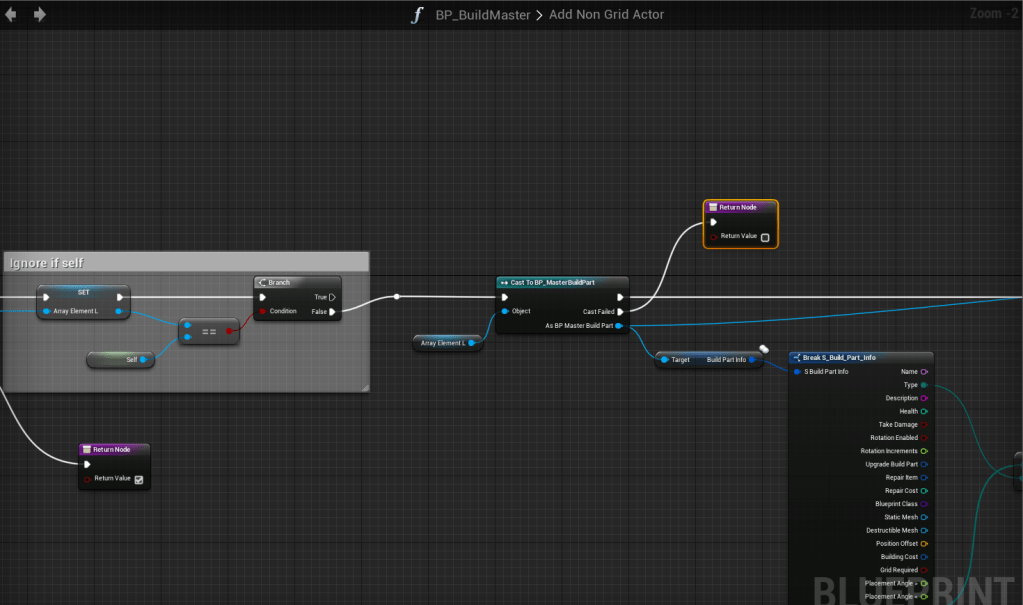Click the Health pin on the Break node
Screen dimensions: 1023x605
coord(924,411)
